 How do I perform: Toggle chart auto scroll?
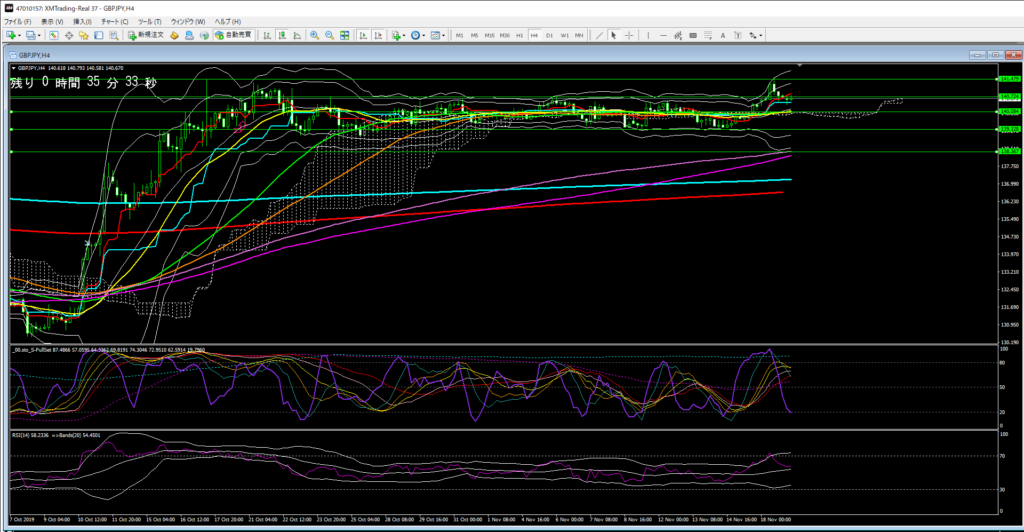(363, 35)
